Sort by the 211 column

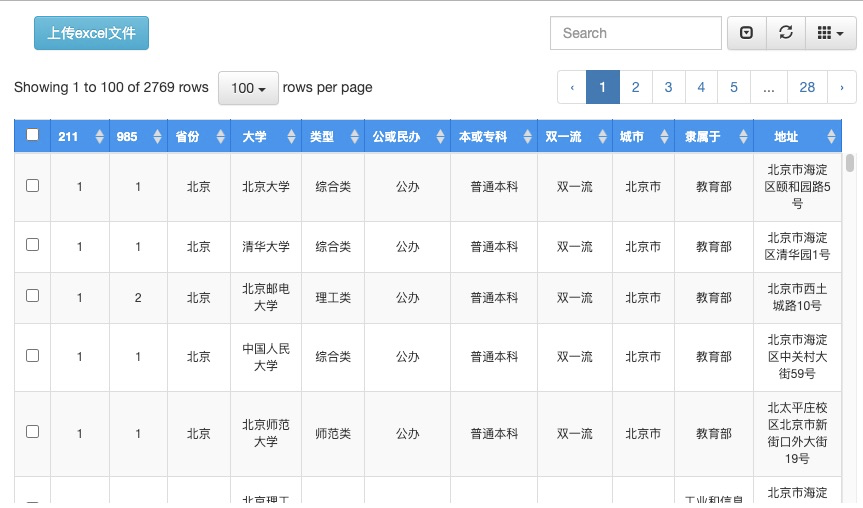[x=80, y=136]
